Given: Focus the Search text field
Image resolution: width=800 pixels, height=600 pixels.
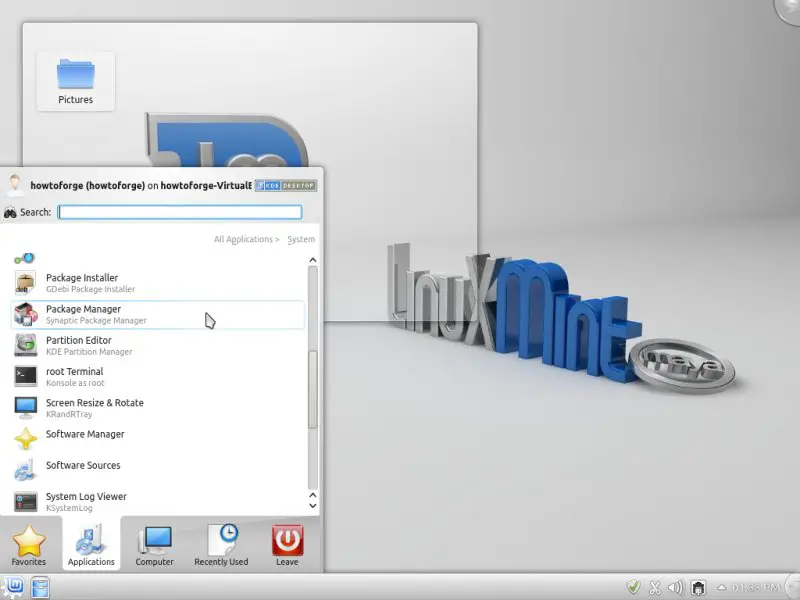Looking at the screenshot, I should [x=180, y=212].
